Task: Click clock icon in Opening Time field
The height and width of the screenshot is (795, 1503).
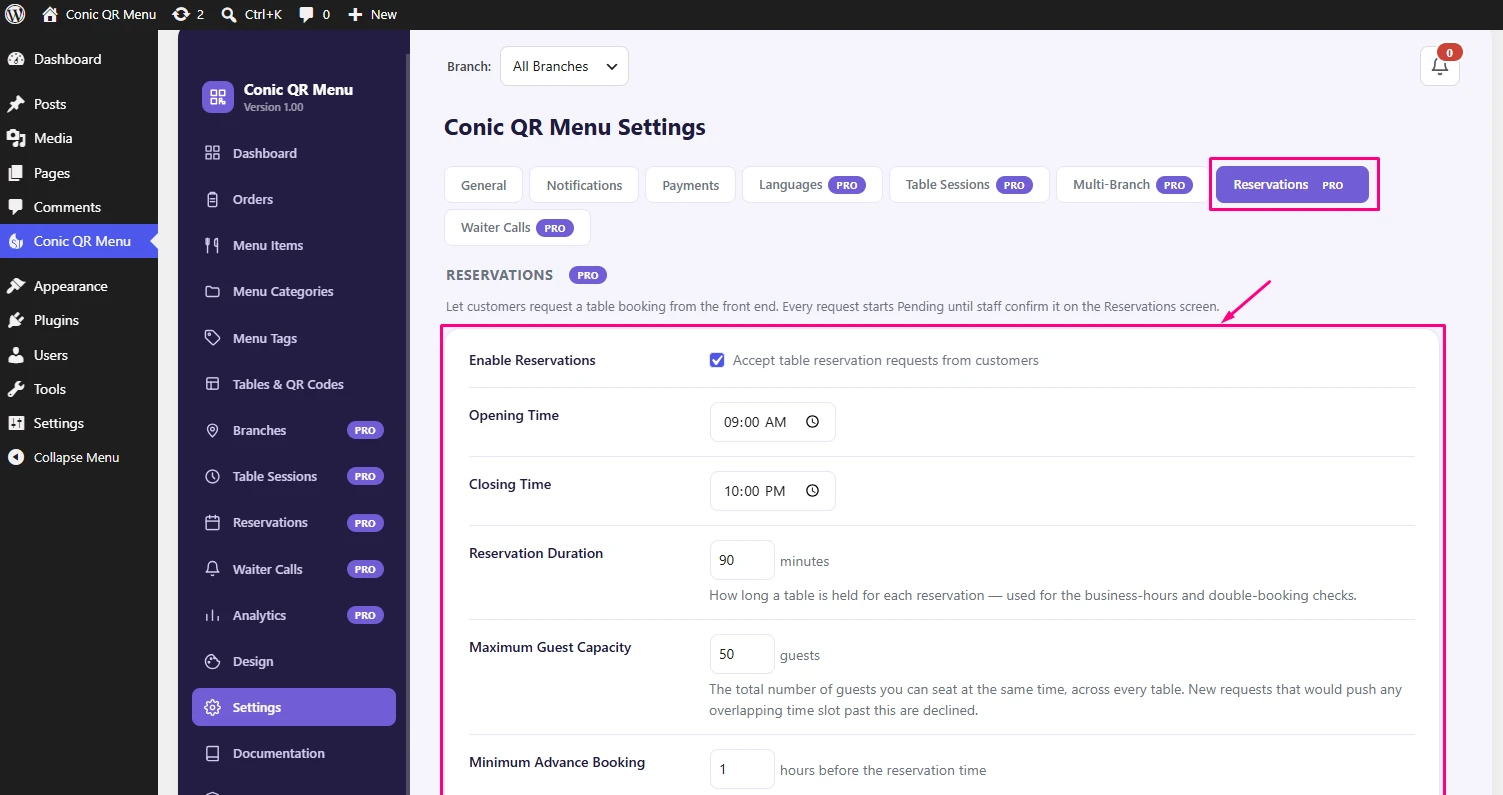Action: (x=812, y=422)
